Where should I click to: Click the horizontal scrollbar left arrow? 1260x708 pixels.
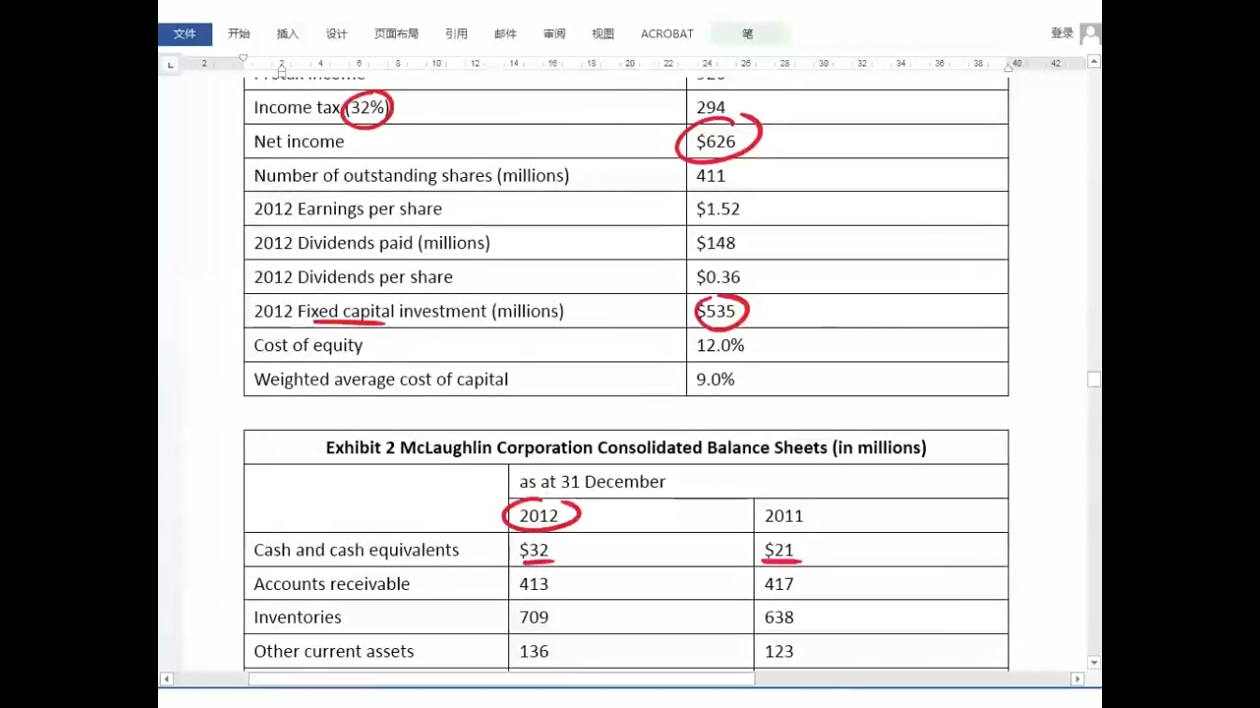click(166, 679)
